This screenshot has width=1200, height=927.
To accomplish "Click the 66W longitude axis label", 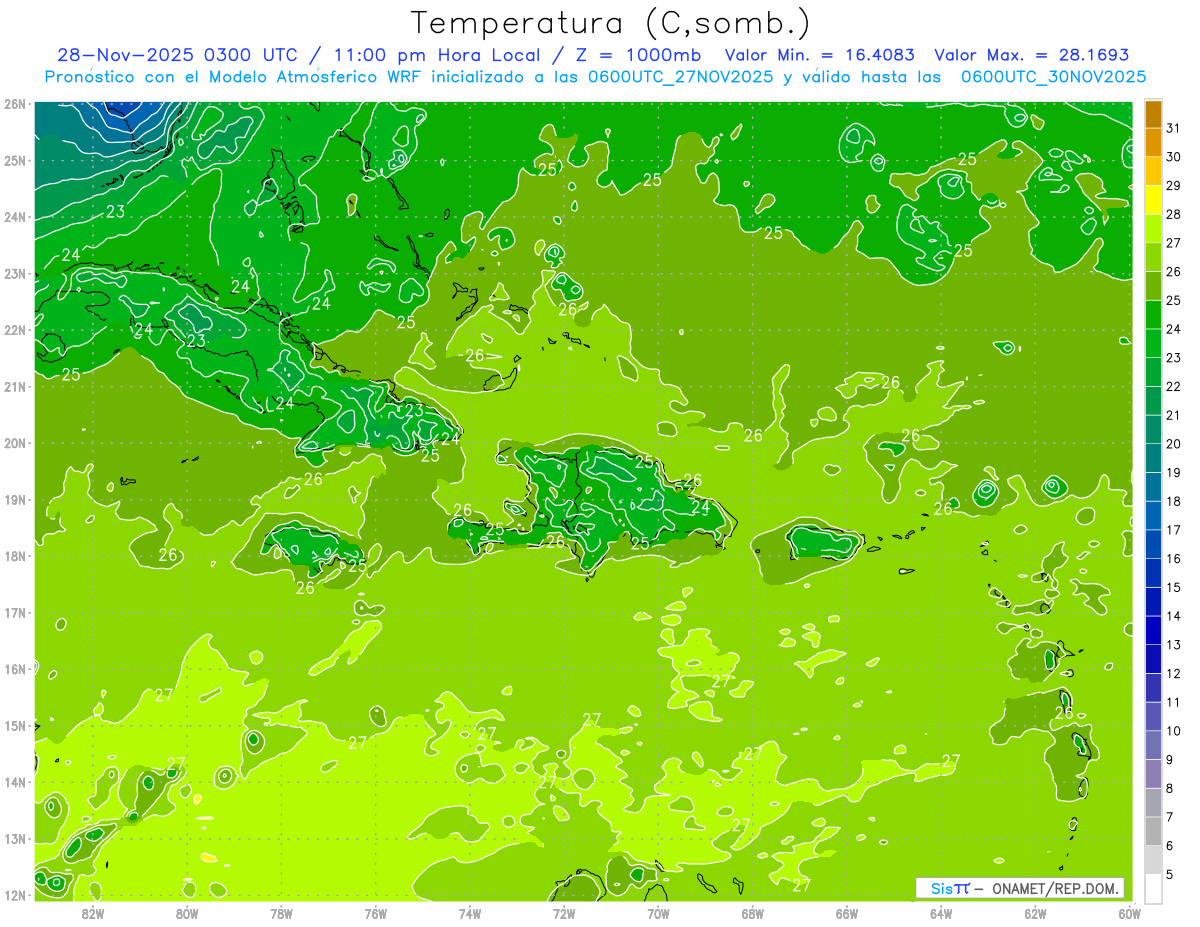I will (x=846, y=913).
